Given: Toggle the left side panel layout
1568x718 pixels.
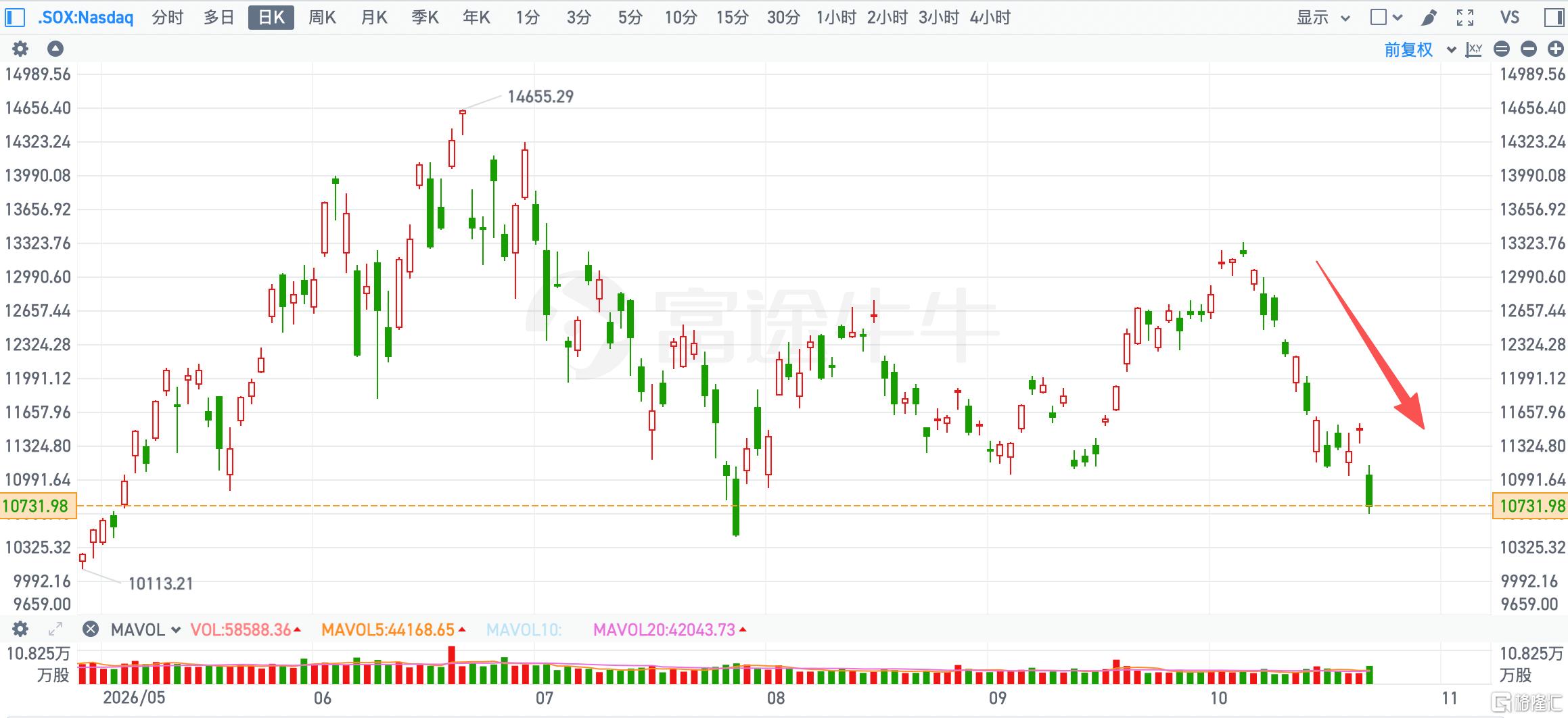Looking at the screenshot, I should click(x=14, y=18).
